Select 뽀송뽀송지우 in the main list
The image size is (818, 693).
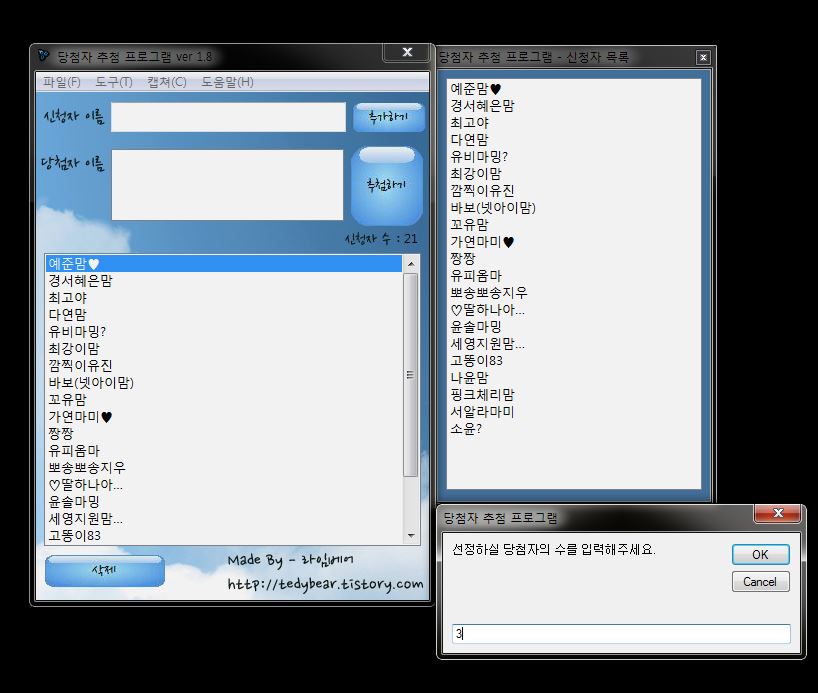tap(223, 468)
